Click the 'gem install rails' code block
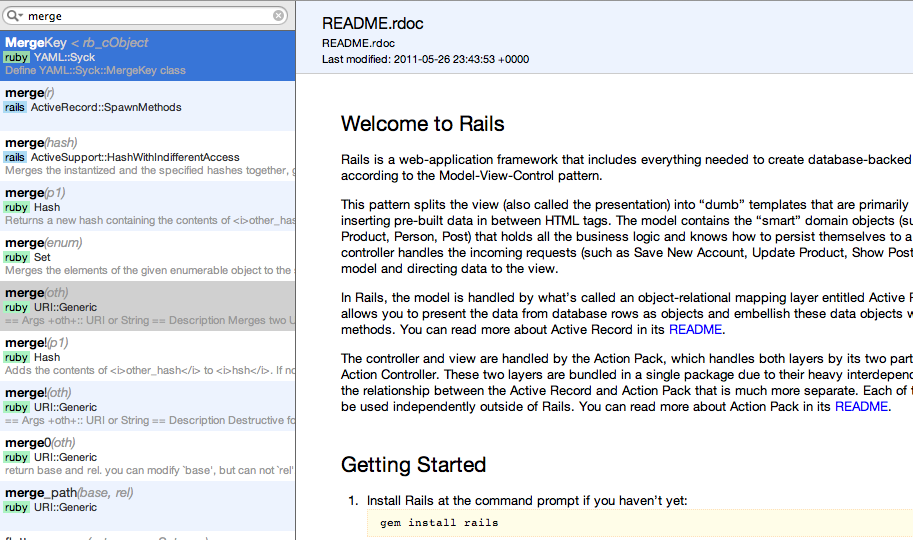 639,523
